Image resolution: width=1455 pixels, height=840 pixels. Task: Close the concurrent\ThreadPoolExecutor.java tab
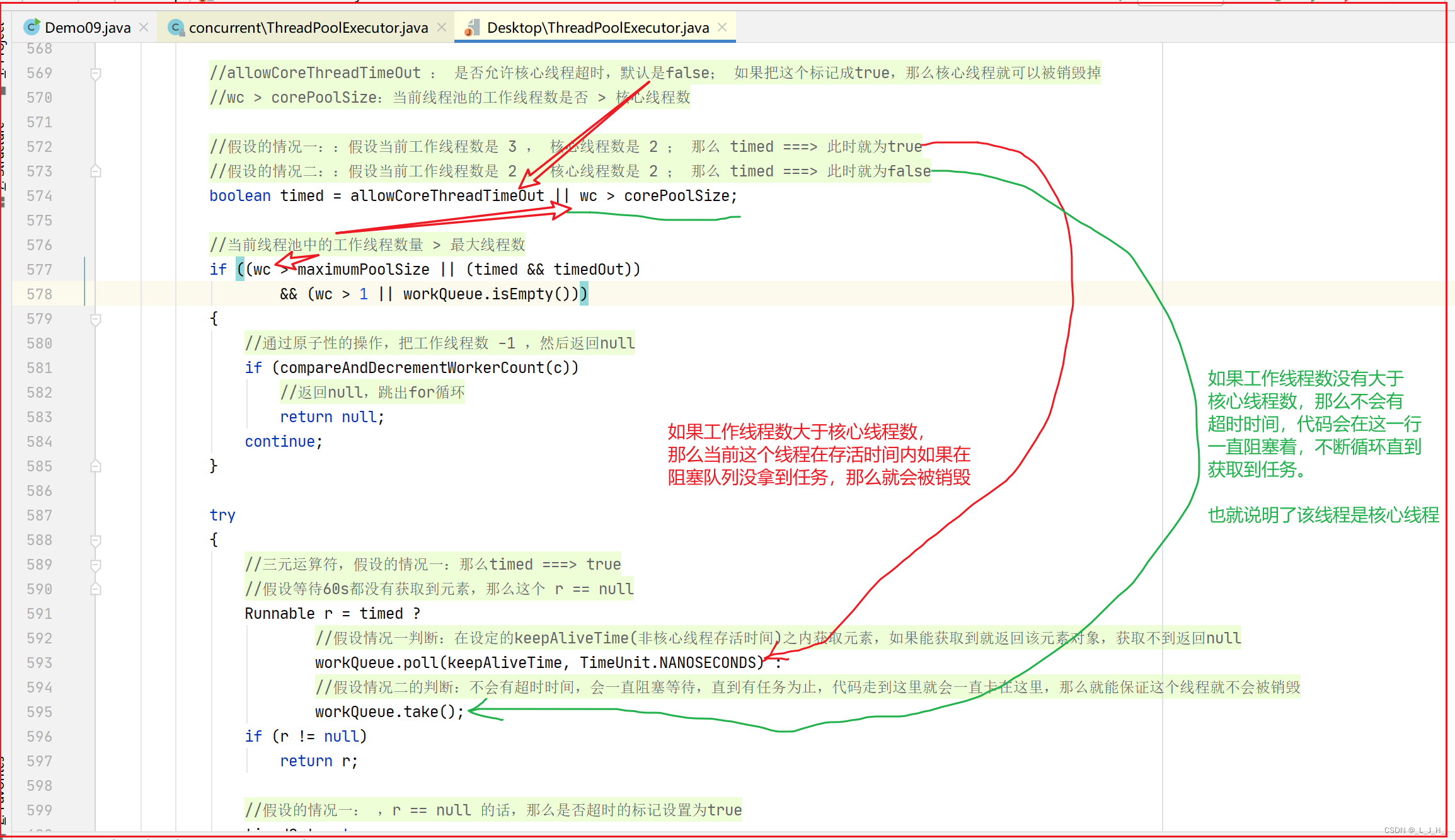(442, 27)
